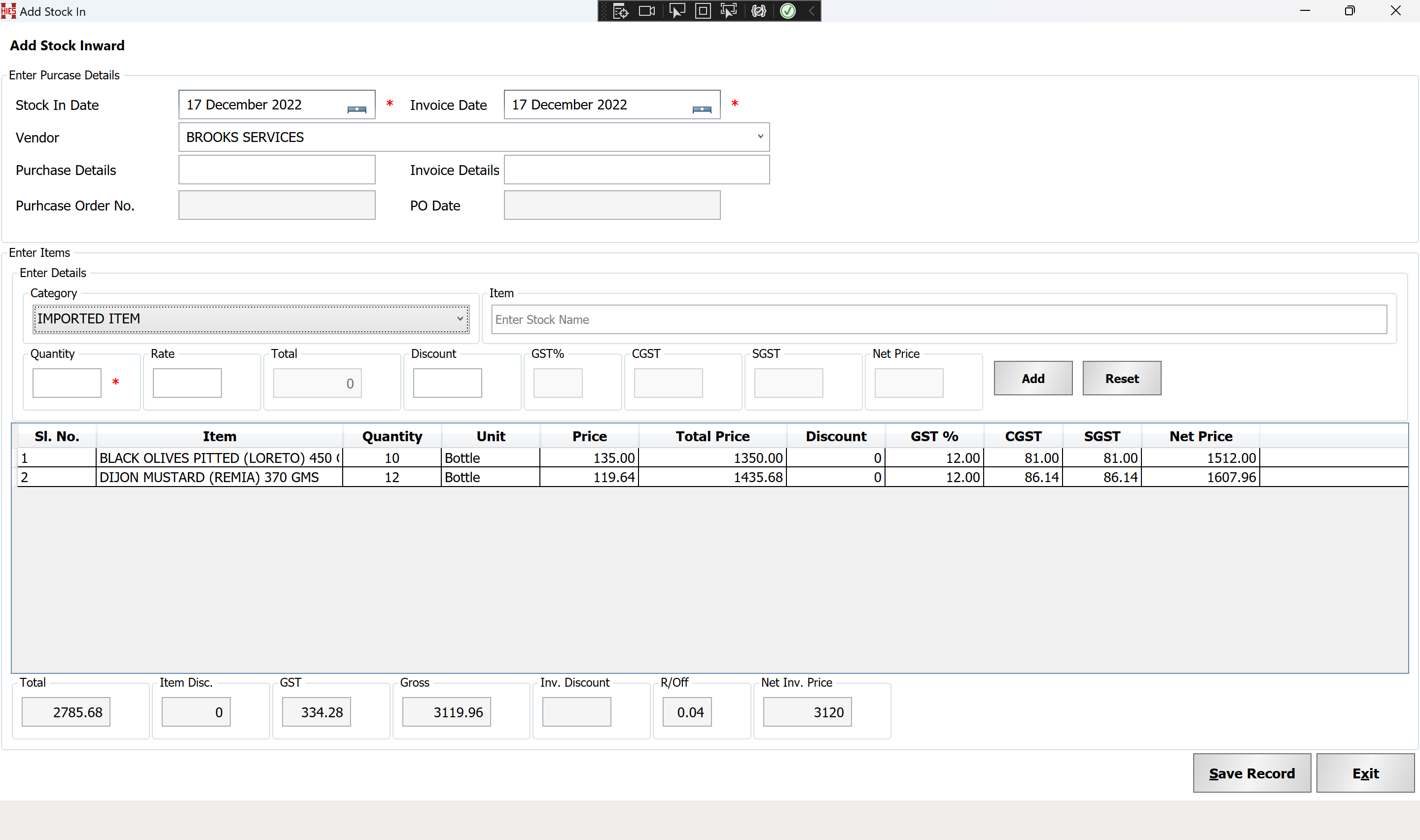Click the Invoice Date field
The height and width of the screenshot is (840, 1420).
612,105
